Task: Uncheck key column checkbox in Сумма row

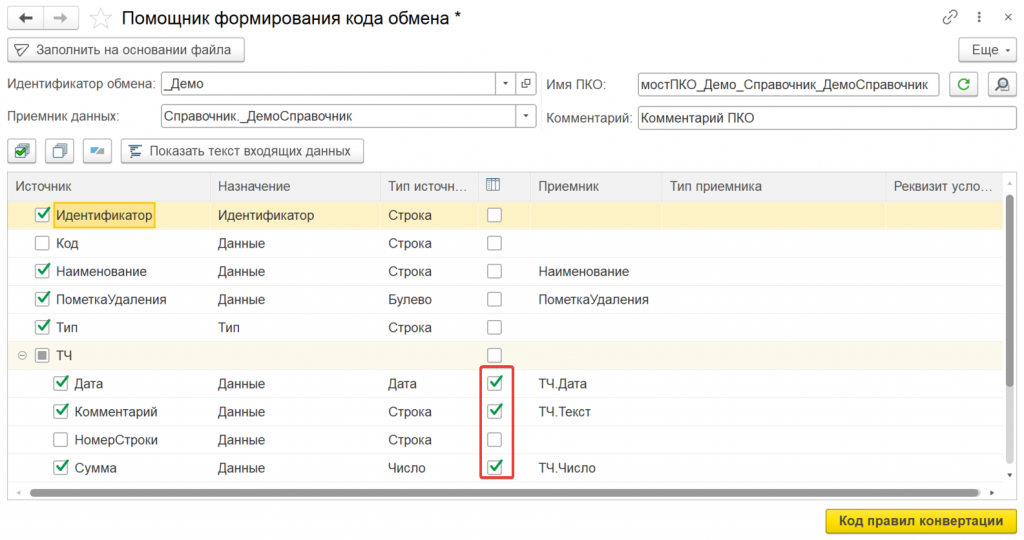Action: click(495, 468)
